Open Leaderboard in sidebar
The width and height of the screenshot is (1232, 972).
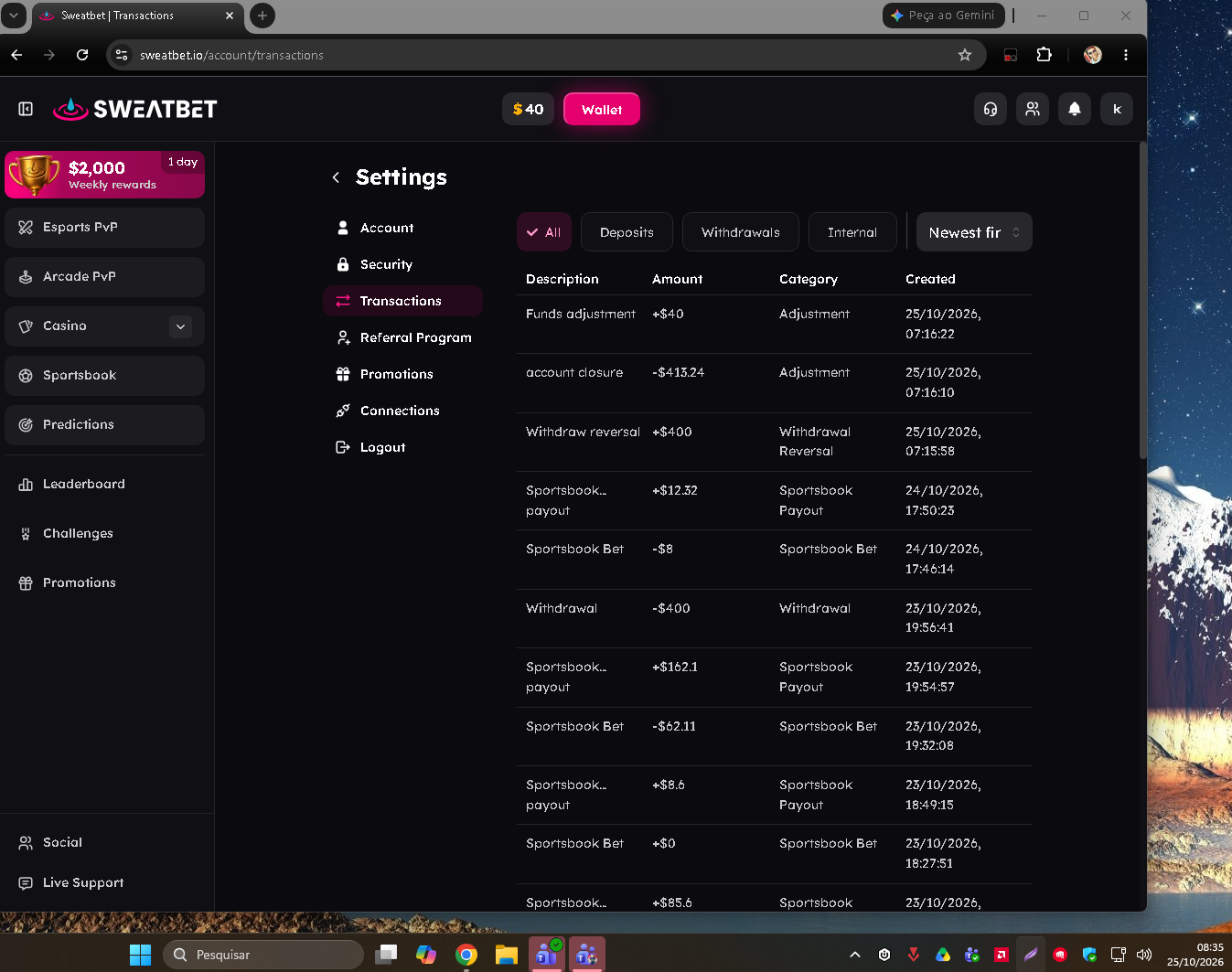point(104,484)
